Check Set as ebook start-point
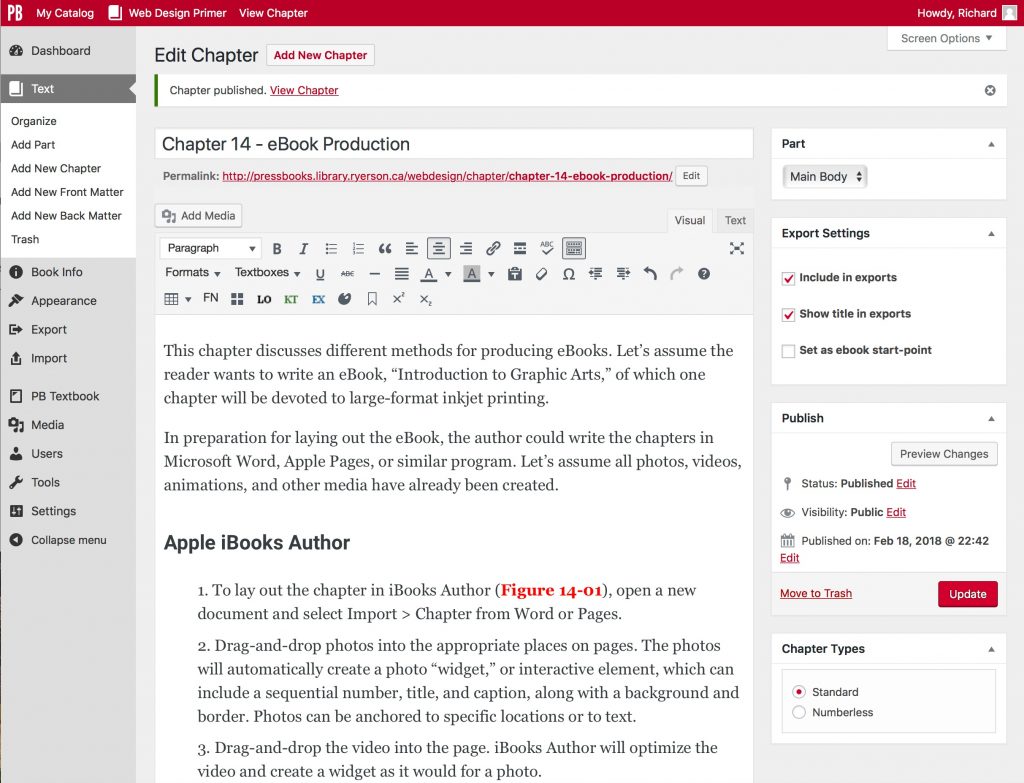The image size is (1024, 783). 788,351
